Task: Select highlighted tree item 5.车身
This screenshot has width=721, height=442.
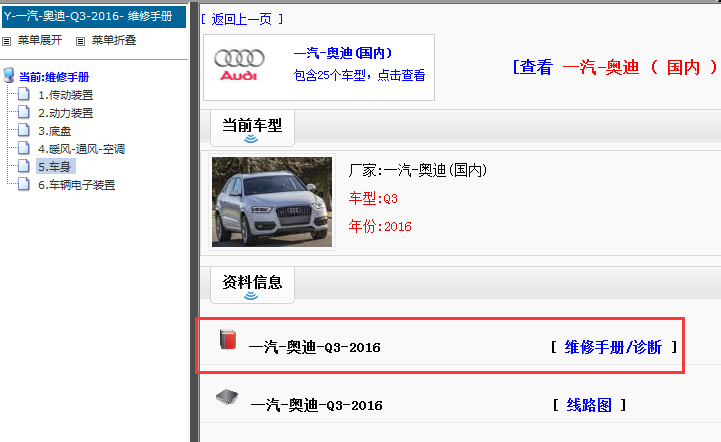Action: point(55,166)
